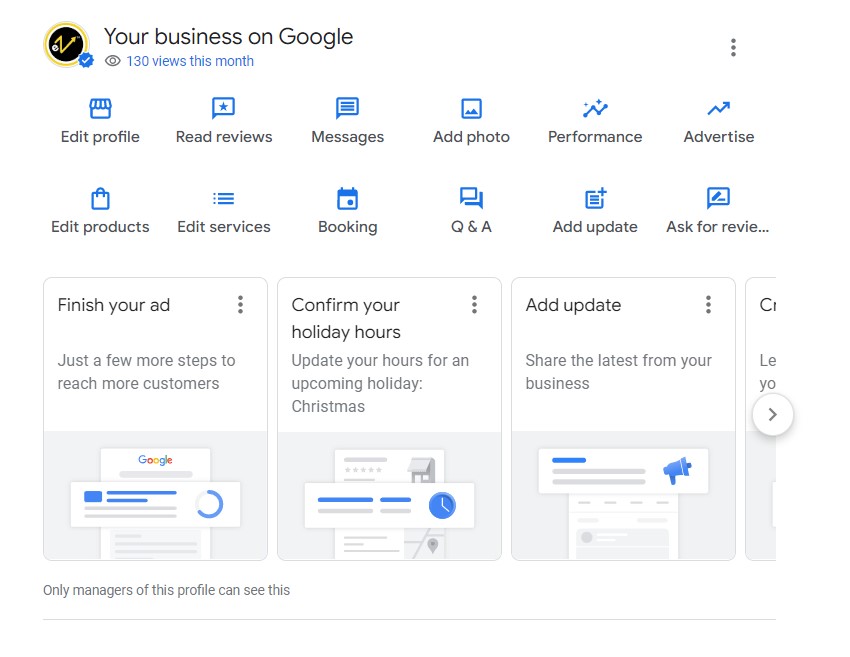Open options on Confirm your holiday hours card

click(x=474, y=305)
